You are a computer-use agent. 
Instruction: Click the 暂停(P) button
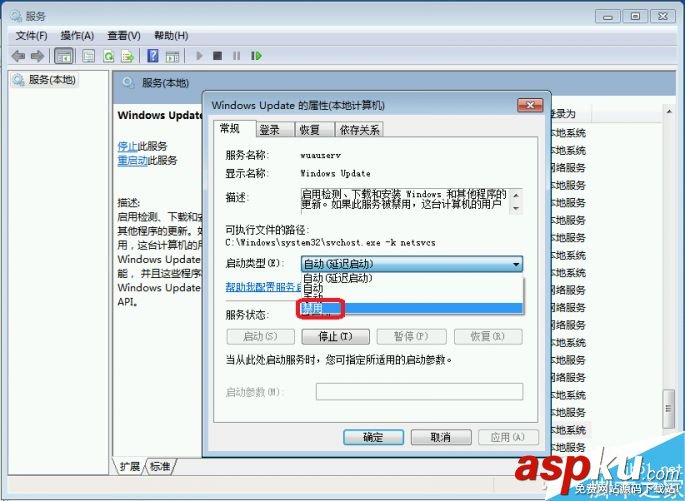(411, 337)
